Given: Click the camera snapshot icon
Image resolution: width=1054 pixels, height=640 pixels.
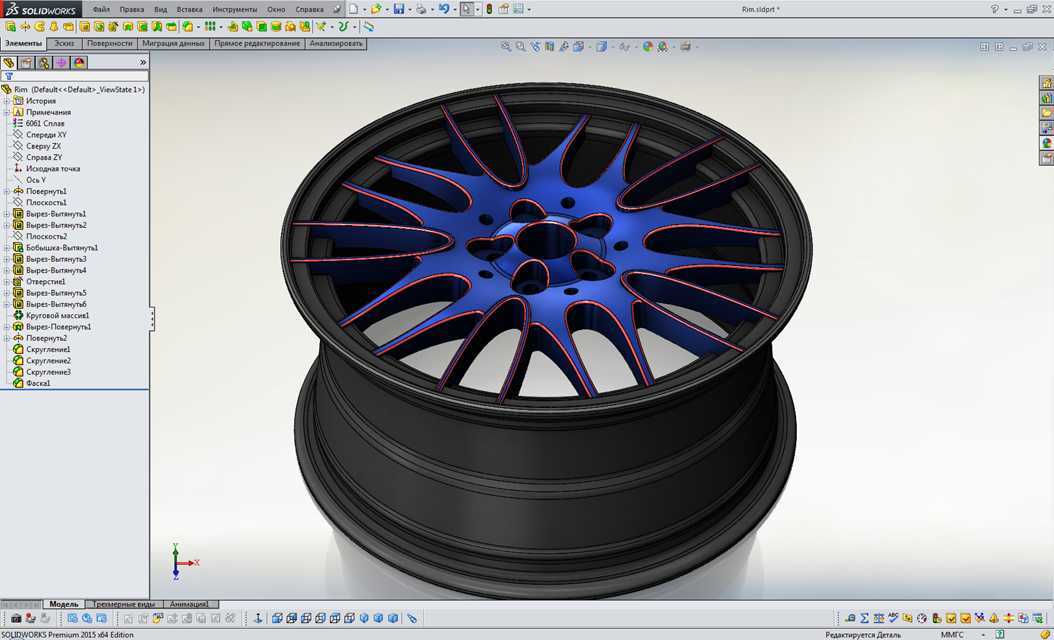Looking at the screenshot, I should click(x=15, y=618).
